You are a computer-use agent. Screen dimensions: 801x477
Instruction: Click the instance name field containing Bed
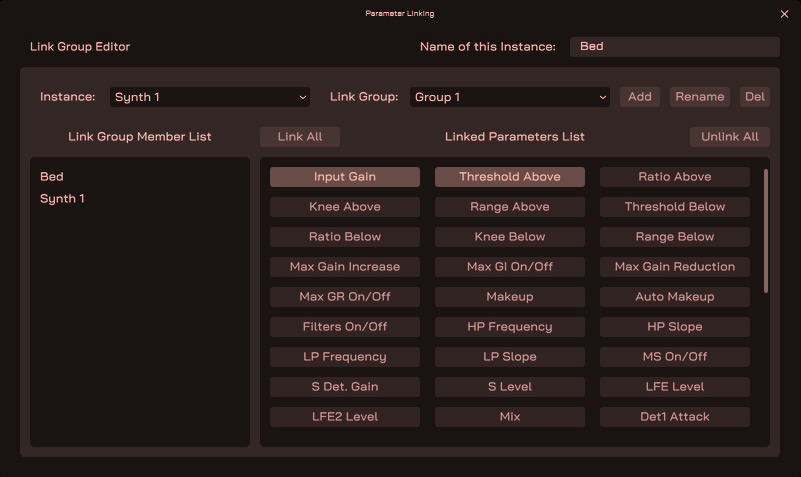[x=674, y=47]
